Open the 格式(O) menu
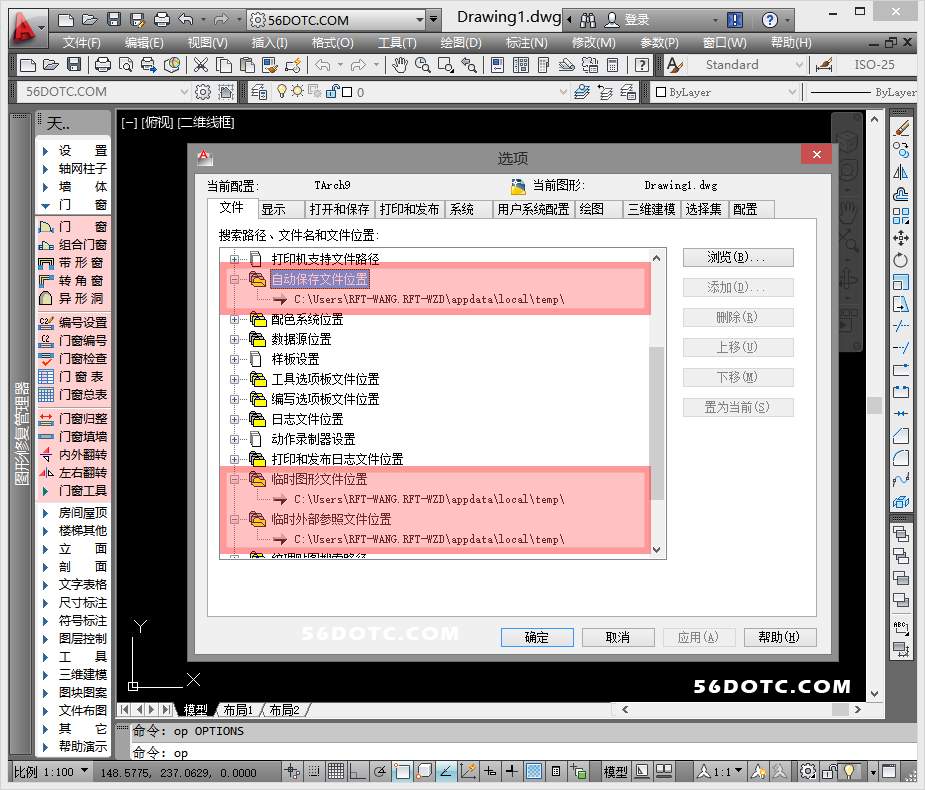The width and height of the screenshot is (925, 790). tap(332, 42)
